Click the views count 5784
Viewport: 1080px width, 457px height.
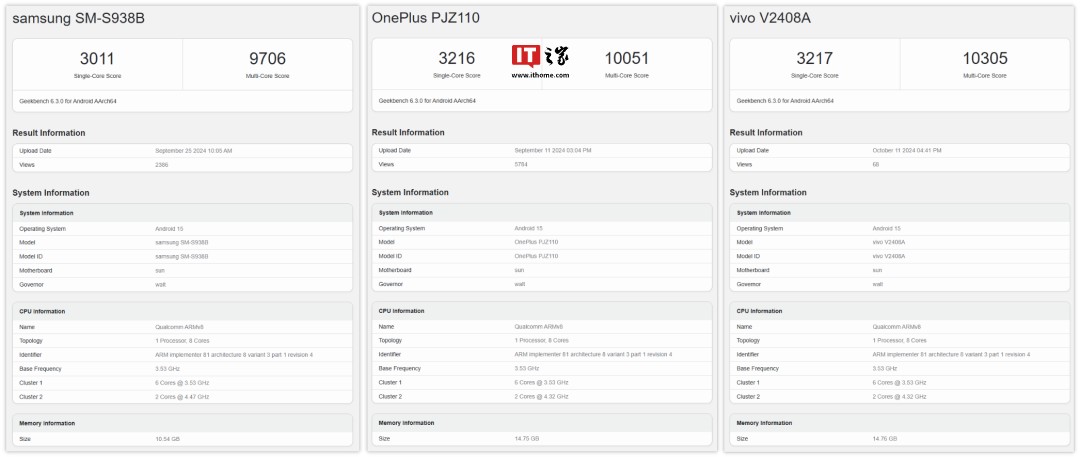[521, 165]
